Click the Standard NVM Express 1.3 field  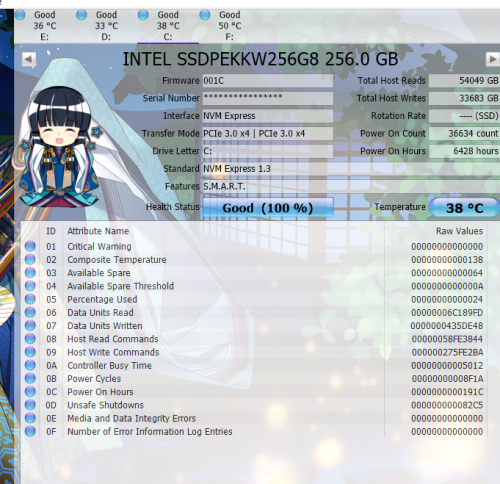[x=351, y=169]
